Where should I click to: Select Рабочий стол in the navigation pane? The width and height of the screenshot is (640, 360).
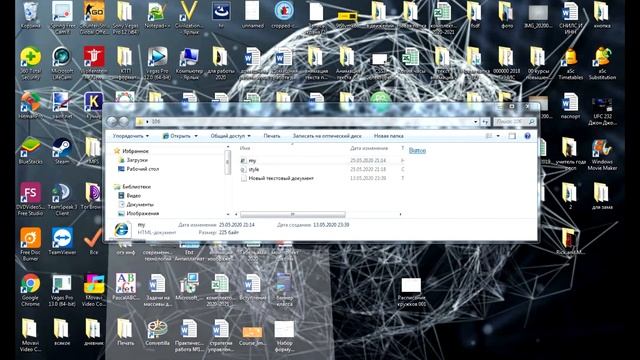(139, 169)
